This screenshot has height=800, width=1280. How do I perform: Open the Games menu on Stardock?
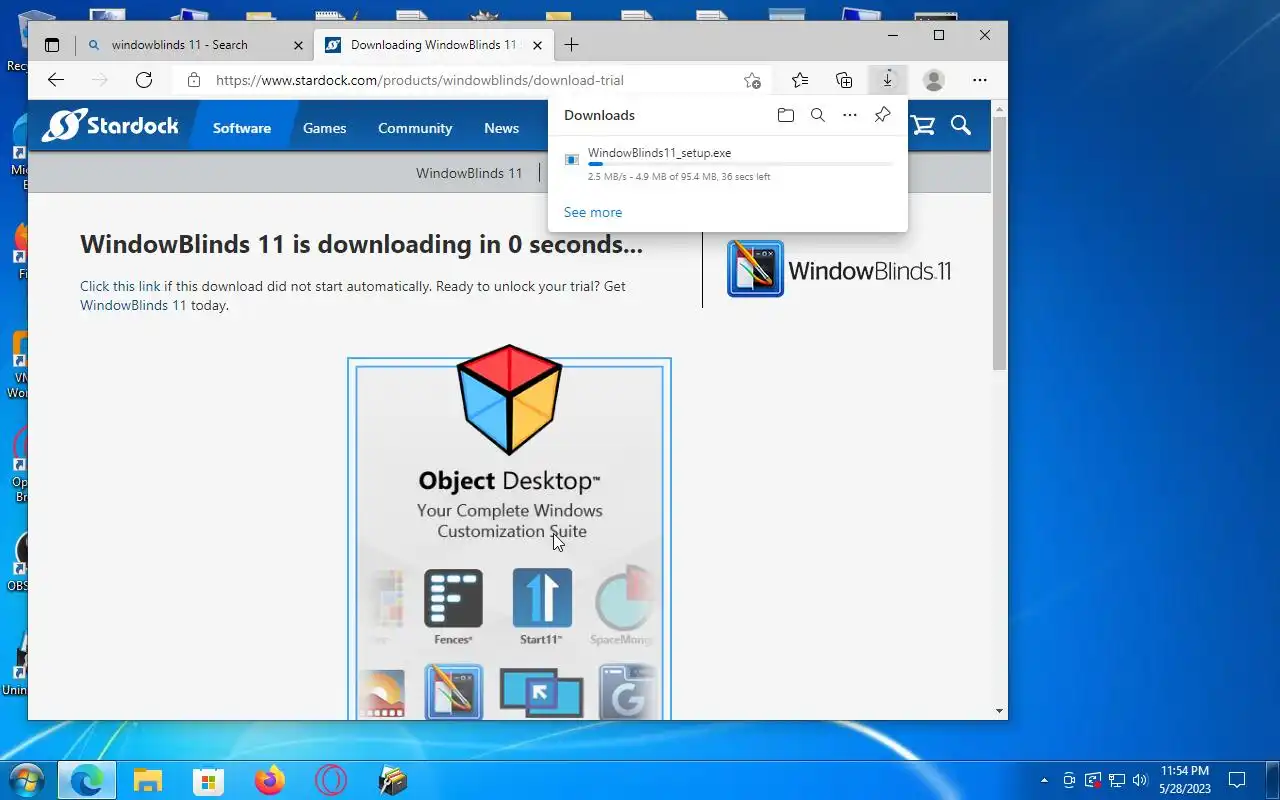(325, 128)
